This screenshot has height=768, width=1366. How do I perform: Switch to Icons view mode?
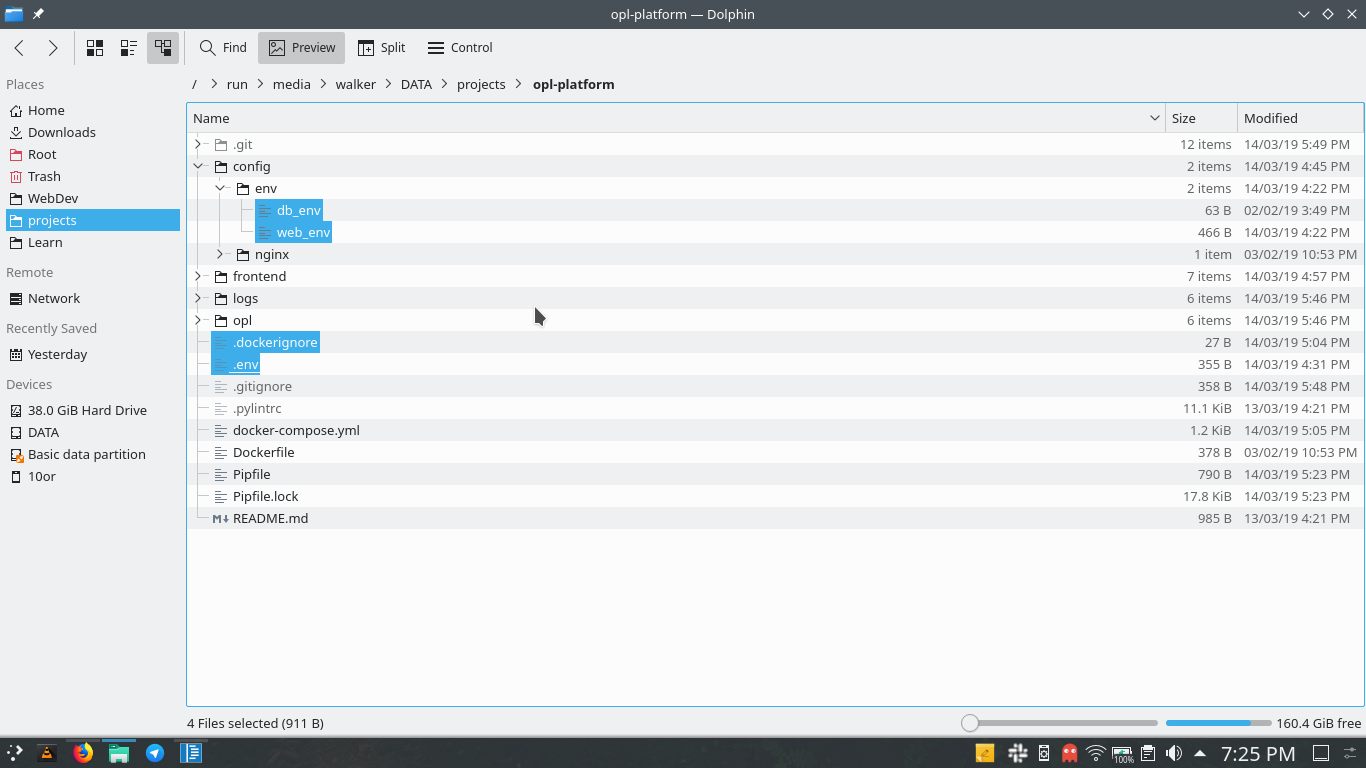[95, 47]
